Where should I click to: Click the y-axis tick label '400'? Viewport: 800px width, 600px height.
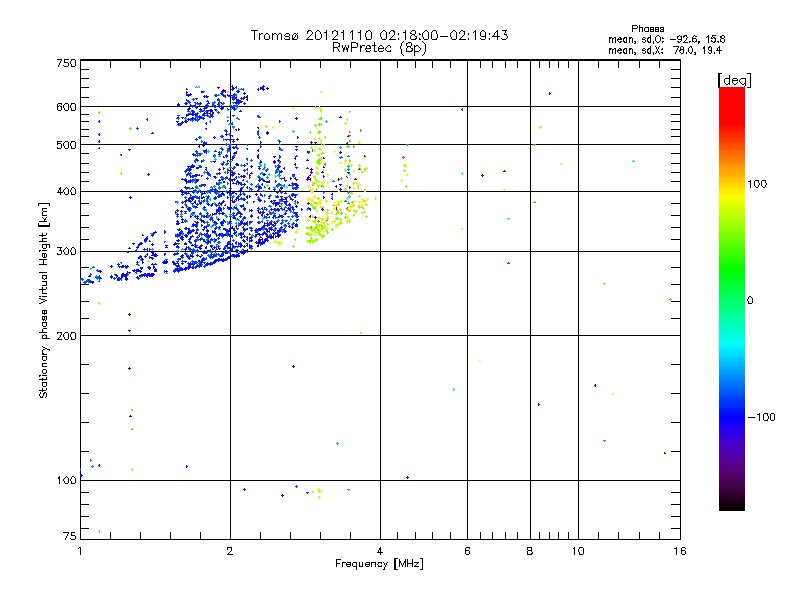pos(66,191)
